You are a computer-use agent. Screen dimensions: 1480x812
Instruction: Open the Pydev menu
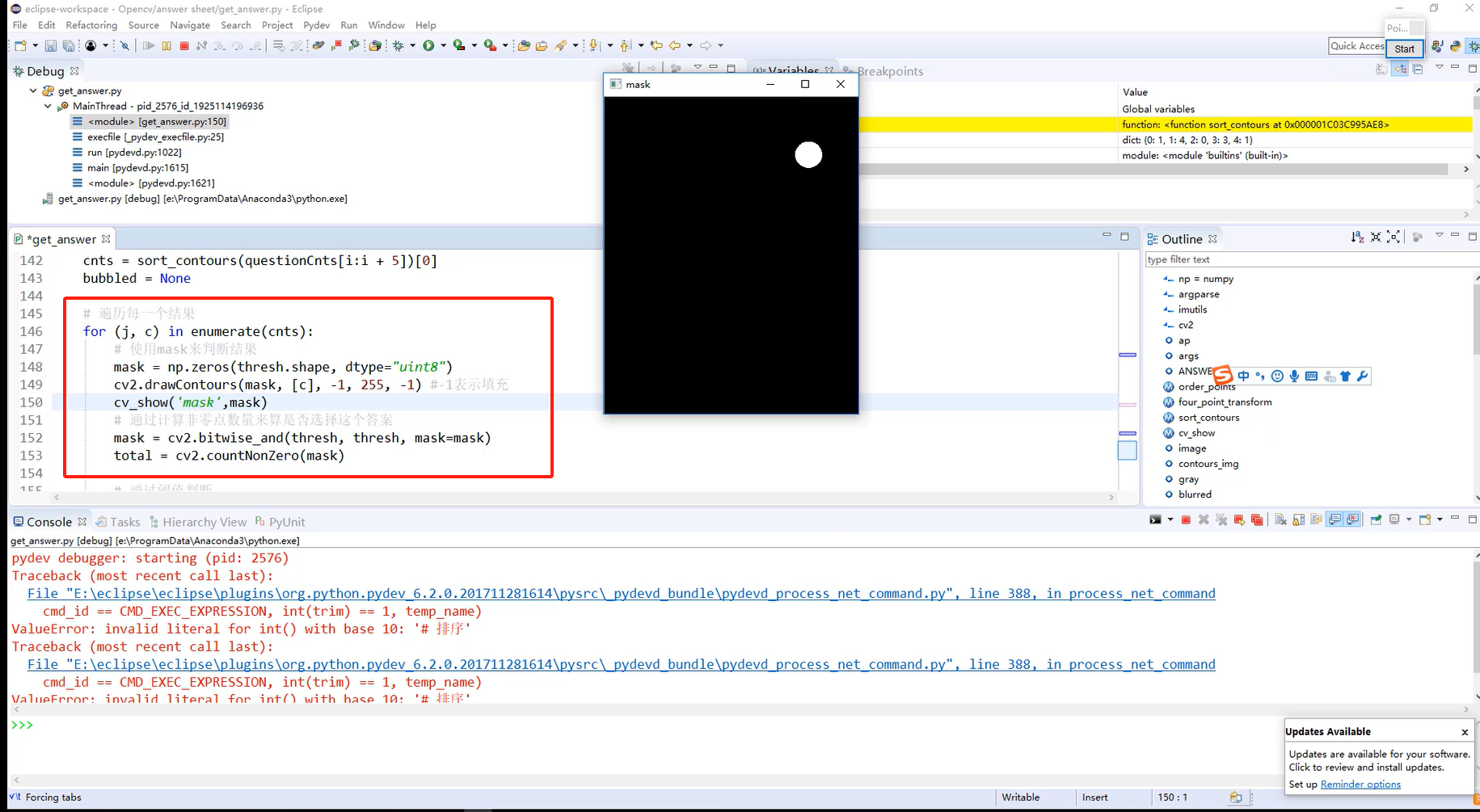(316, 25)
